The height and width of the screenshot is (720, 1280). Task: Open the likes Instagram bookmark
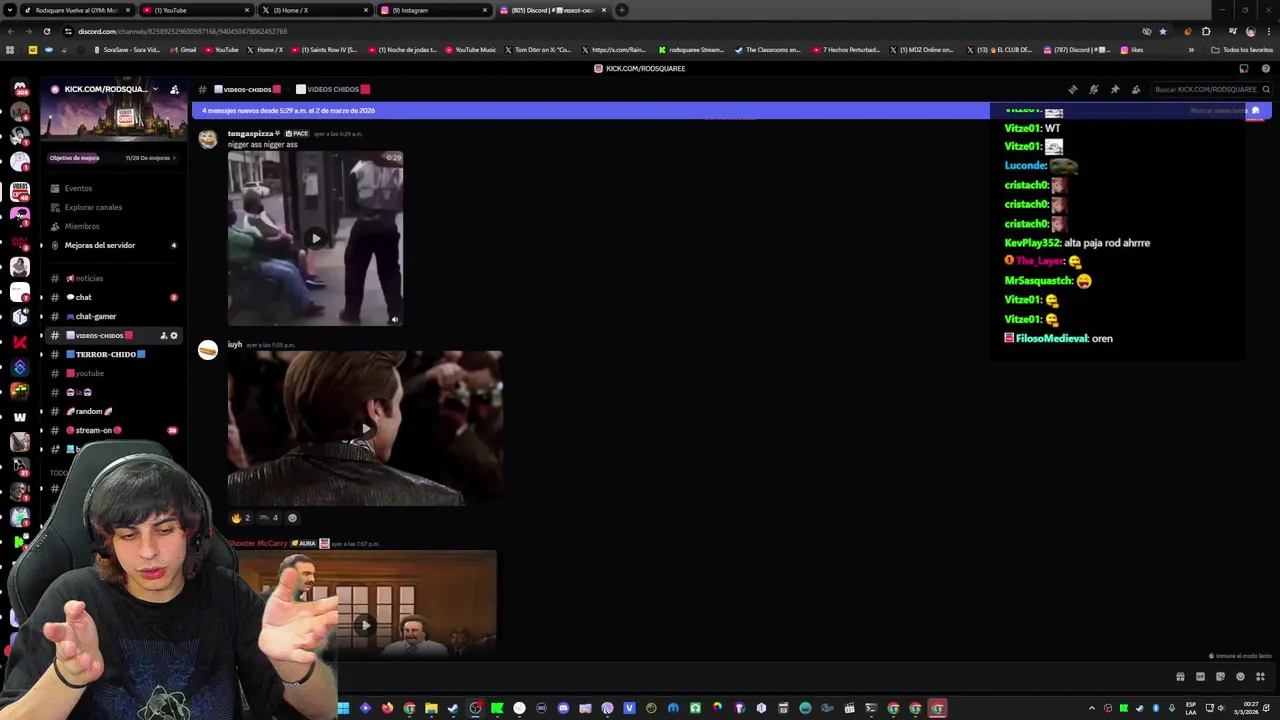1132,50
